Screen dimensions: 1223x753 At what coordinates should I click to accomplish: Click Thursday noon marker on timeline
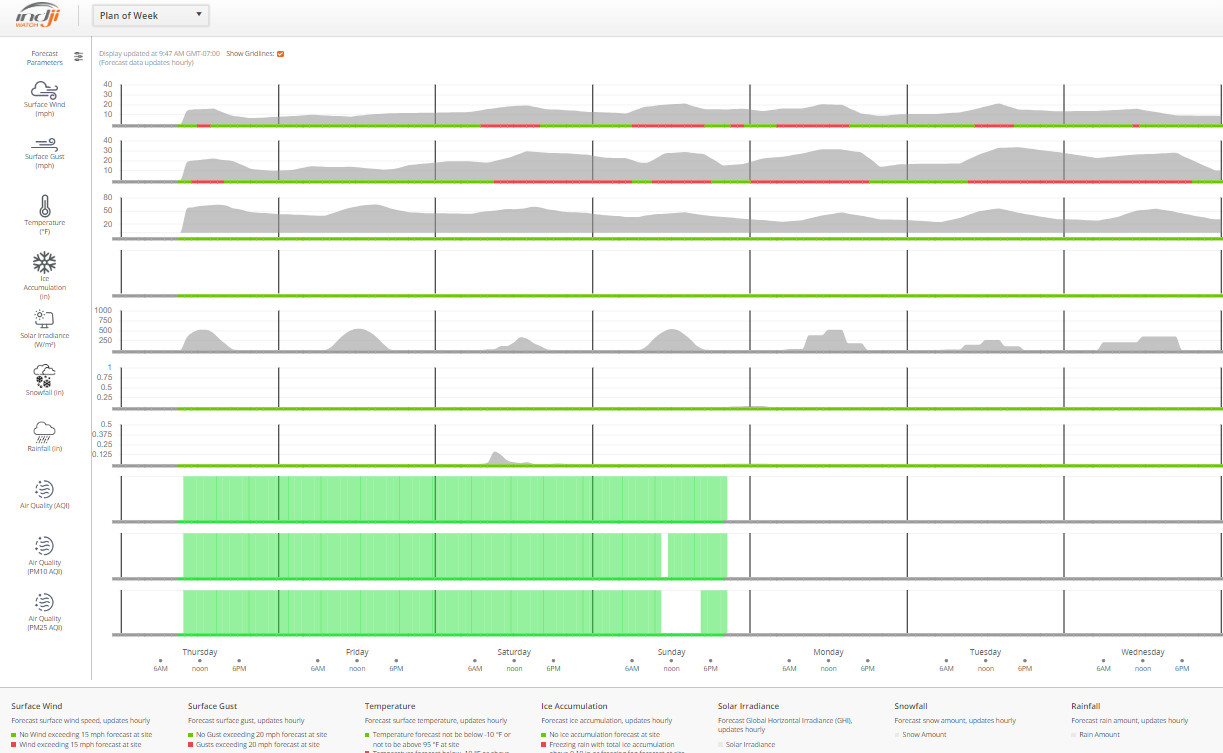click(x=200, y=664)
